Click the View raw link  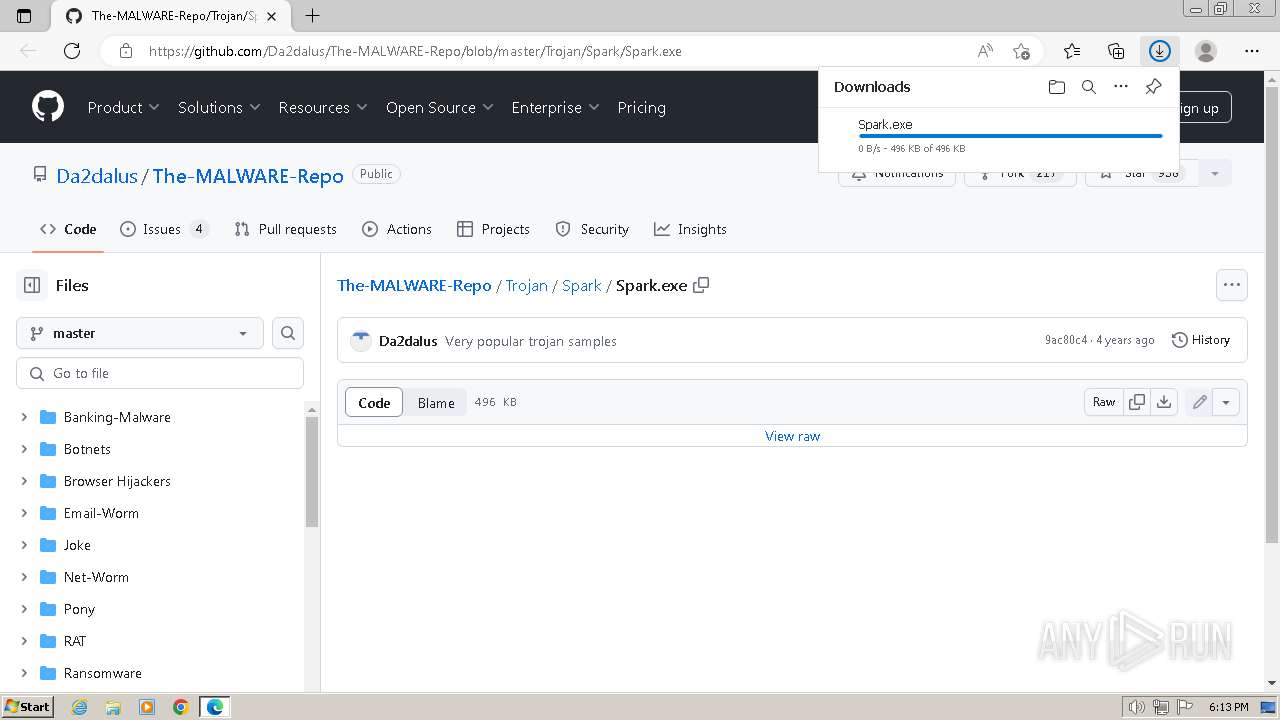coord(792,436)
